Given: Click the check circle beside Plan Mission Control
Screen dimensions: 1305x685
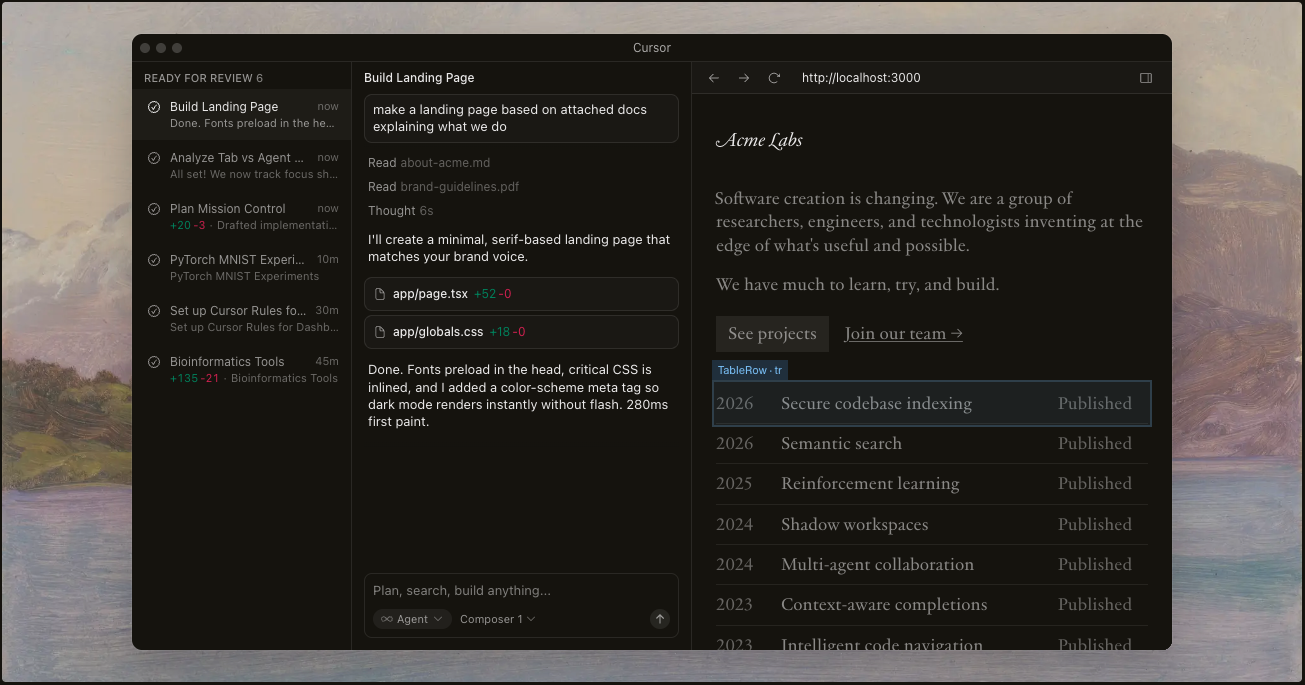Looking at the screenshot, I should (x=154, y=209).
